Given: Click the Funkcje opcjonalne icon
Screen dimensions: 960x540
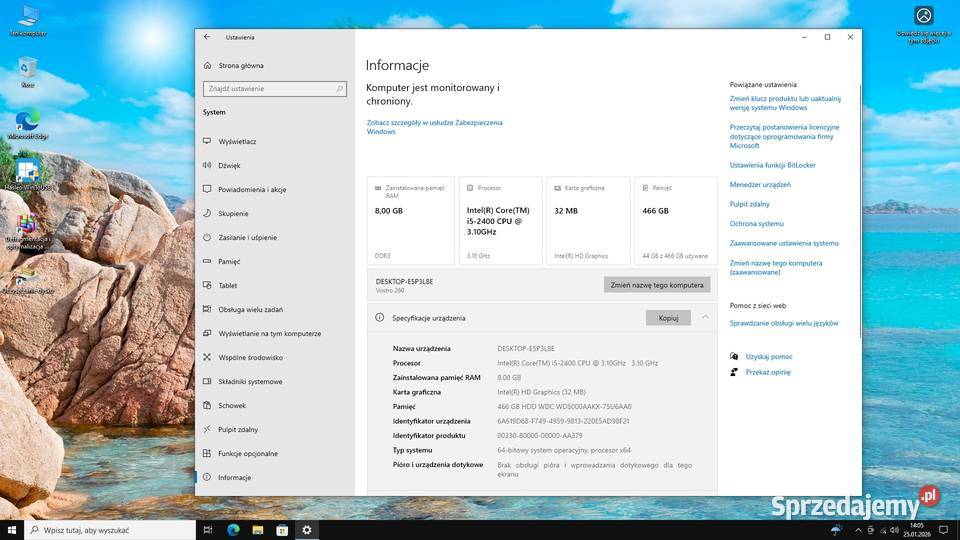Looking at the screenshot, I should (207, 453).
